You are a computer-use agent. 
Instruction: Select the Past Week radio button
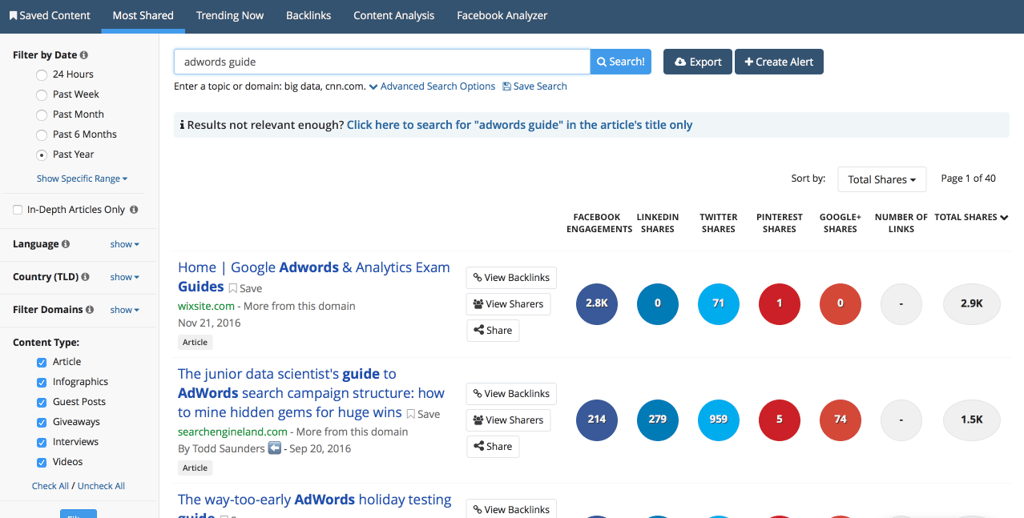coord(42,95)
